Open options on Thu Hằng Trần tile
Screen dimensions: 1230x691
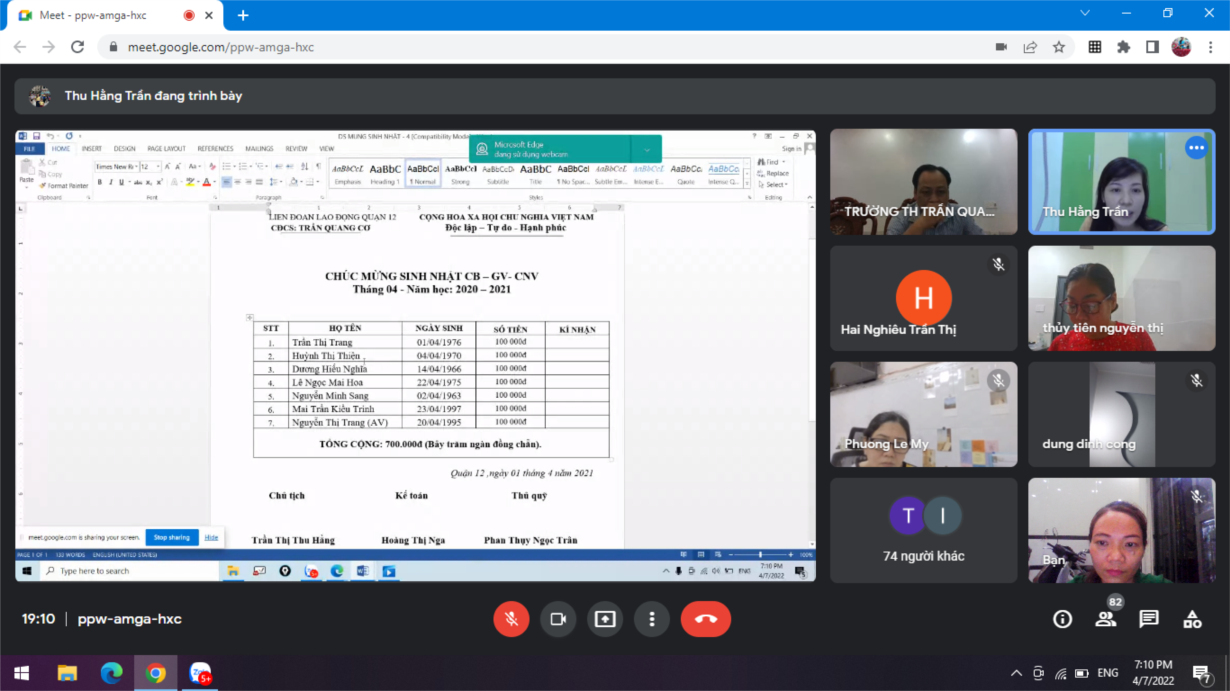(x=1196, y=148)
